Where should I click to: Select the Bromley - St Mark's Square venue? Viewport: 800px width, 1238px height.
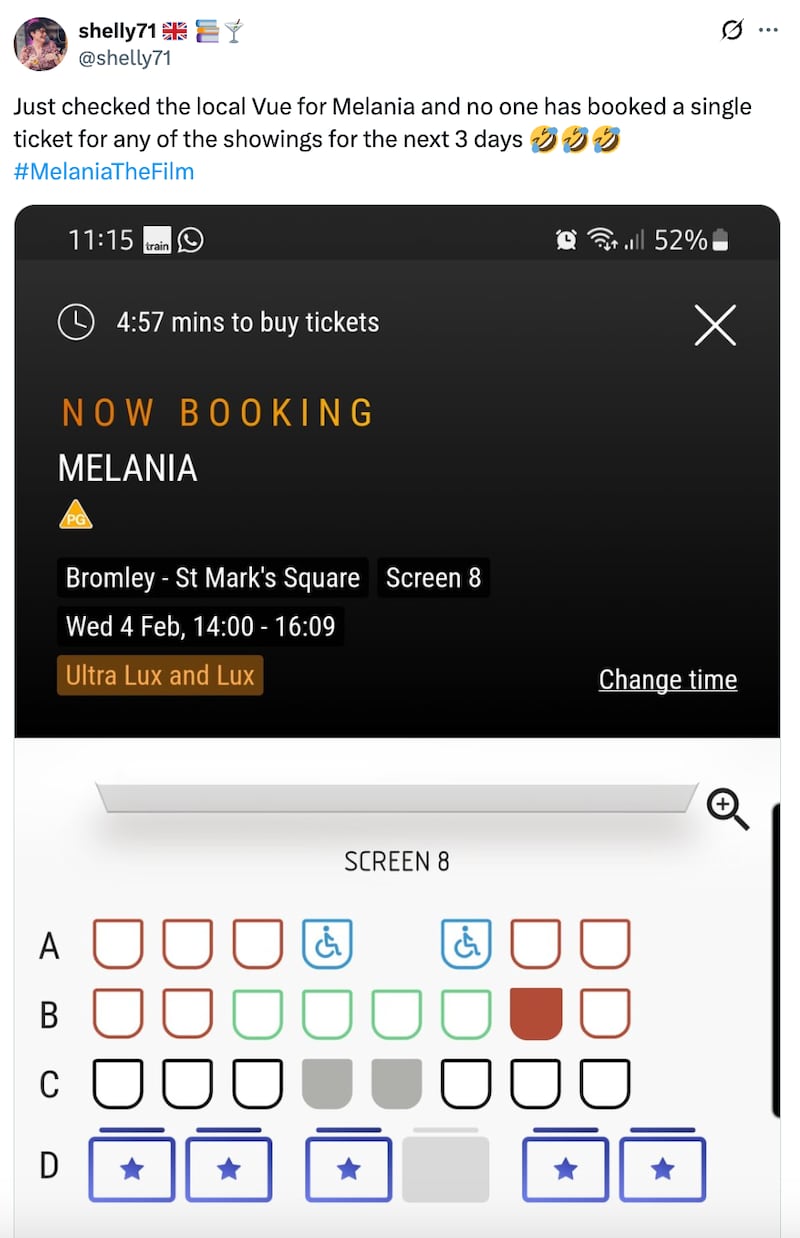click(212, 577)
